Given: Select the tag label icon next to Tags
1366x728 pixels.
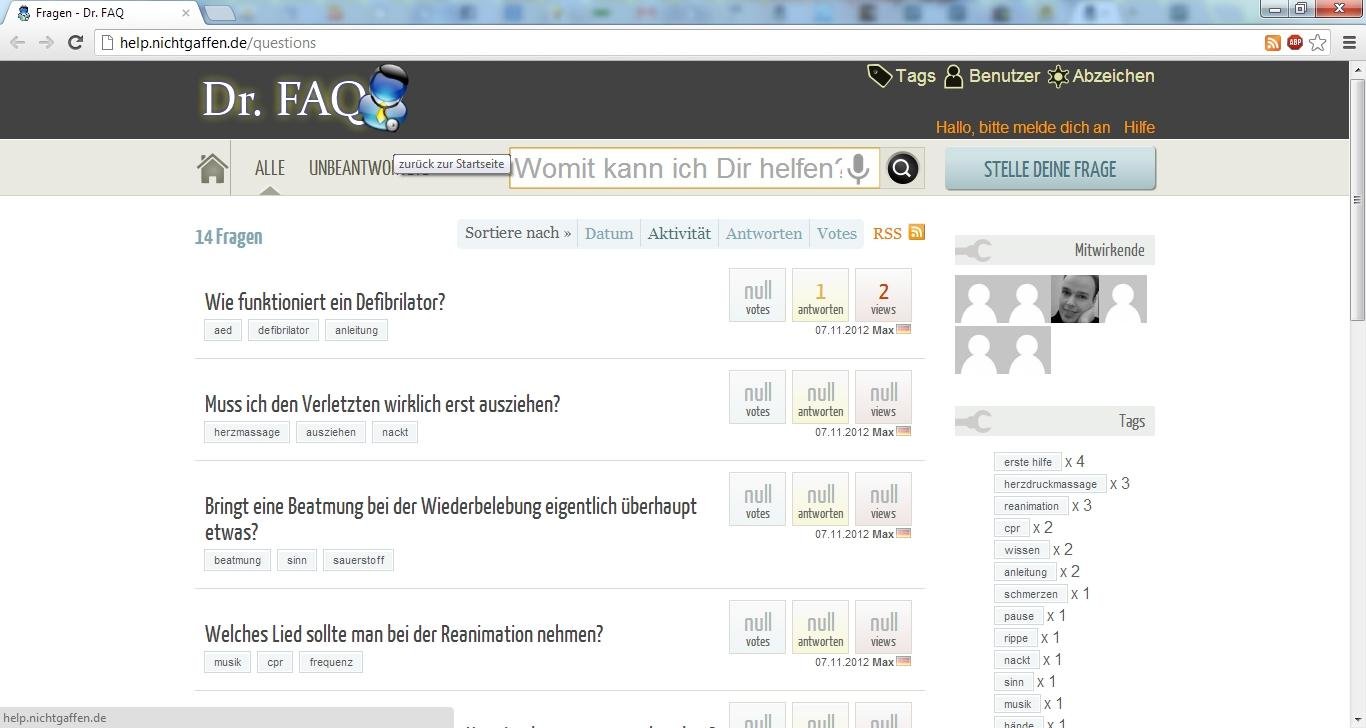Looking at the screenshot, I should pyautogui.click(x=878, y=75).
